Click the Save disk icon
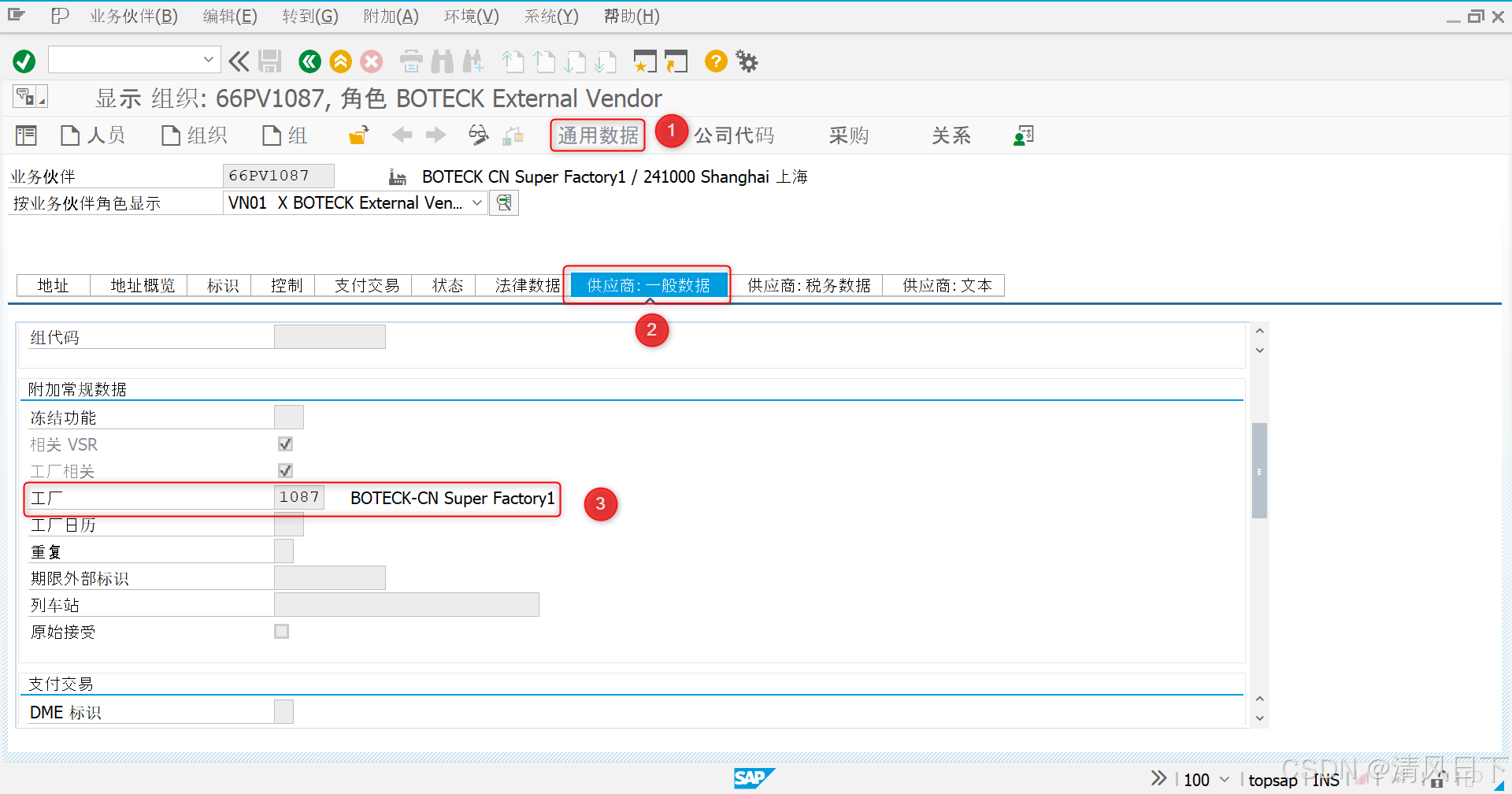Screen dimensions: 1512x794 pyautogui.click(x=270, y=61)
